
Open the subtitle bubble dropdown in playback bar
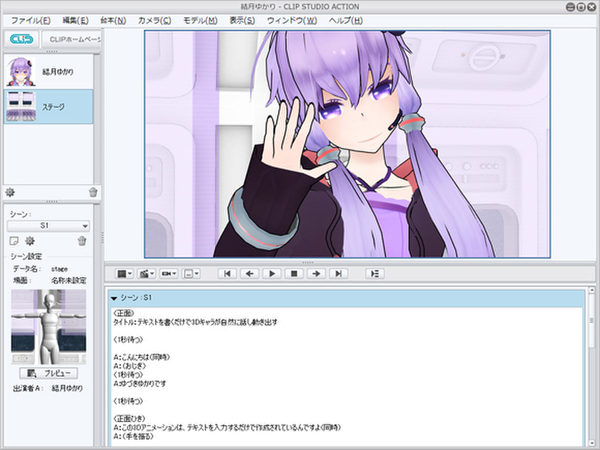click(x=191, y=274)
